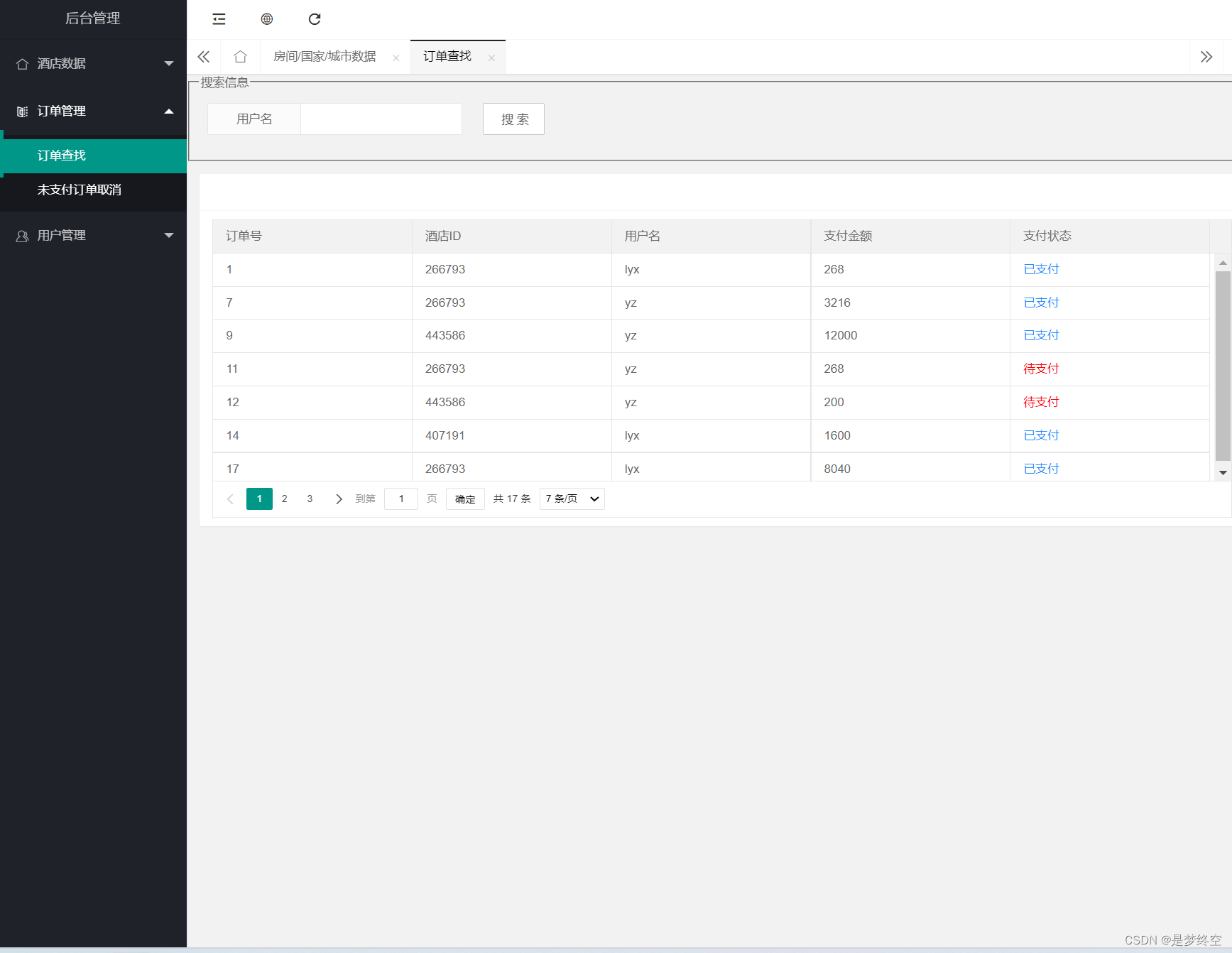Expand the 用户管理 menu
Viewport: 1232px width, 953px height.
94,236
